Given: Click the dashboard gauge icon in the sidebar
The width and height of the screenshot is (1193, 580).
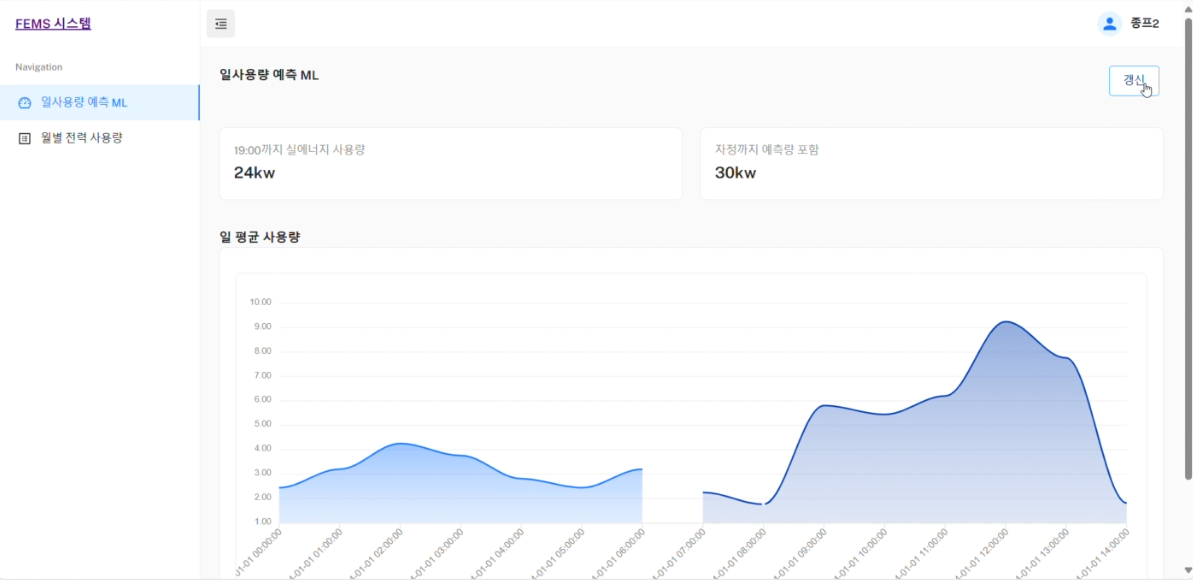Looking at the screenshot, I should (x=25, y=103).
